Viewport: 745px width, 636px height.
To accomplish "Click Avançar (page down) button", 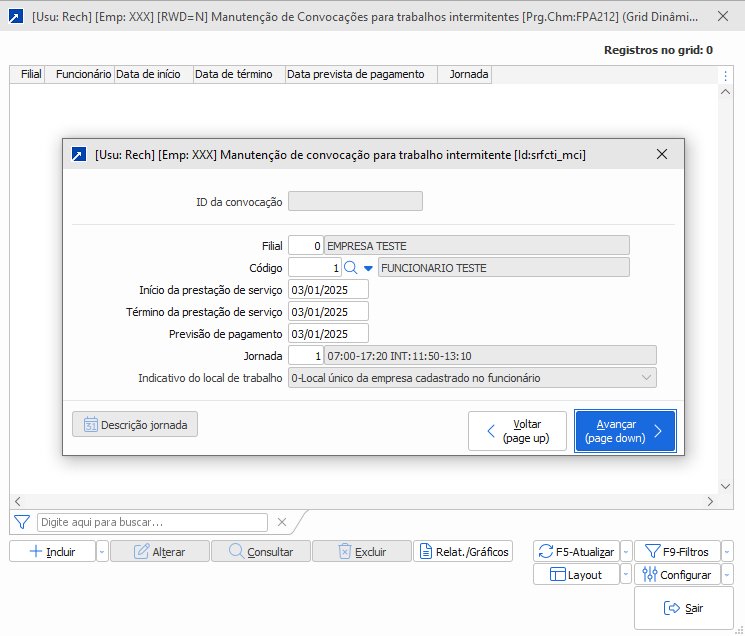I will 625,431.
